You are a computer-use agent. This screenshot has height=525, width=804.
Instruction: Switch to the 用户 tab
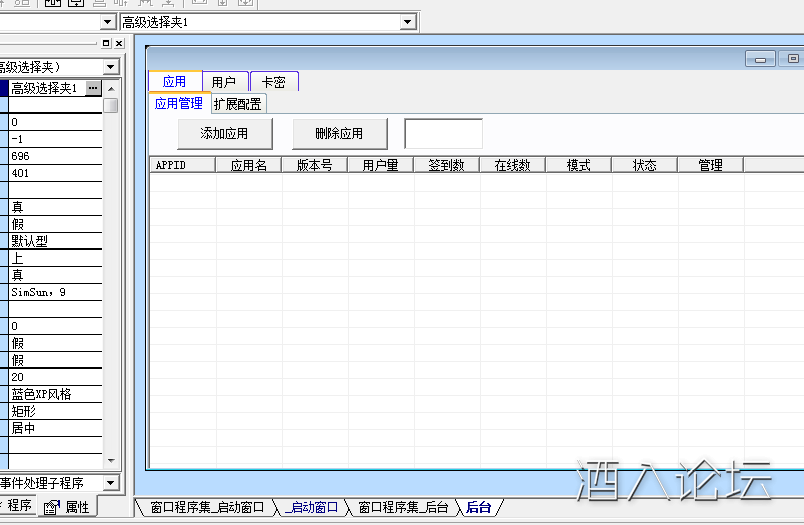click(224, 82)
